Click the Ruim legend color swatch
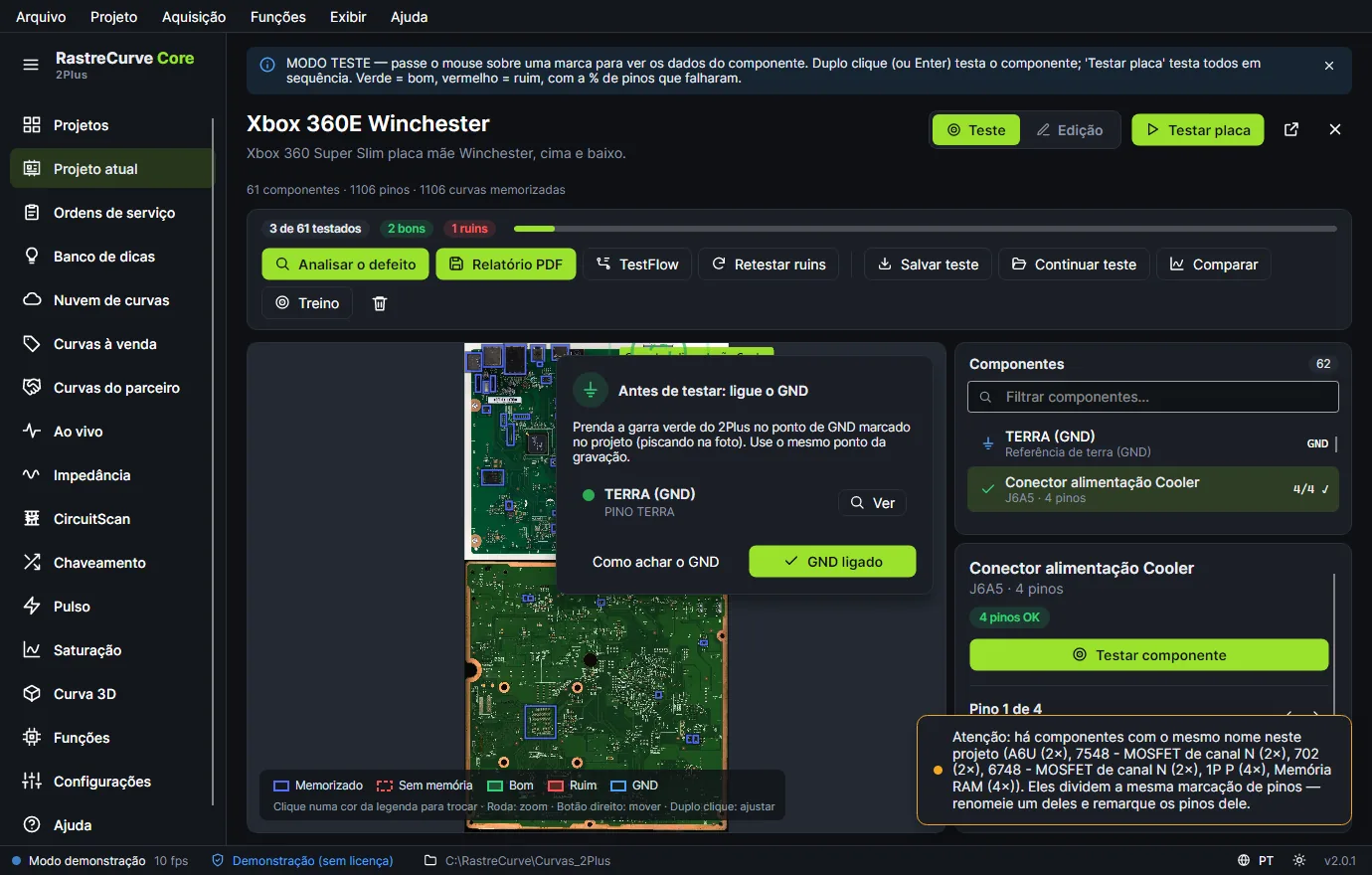The height and width of the screenshot is (875, 1372). (x=556, y=786)
